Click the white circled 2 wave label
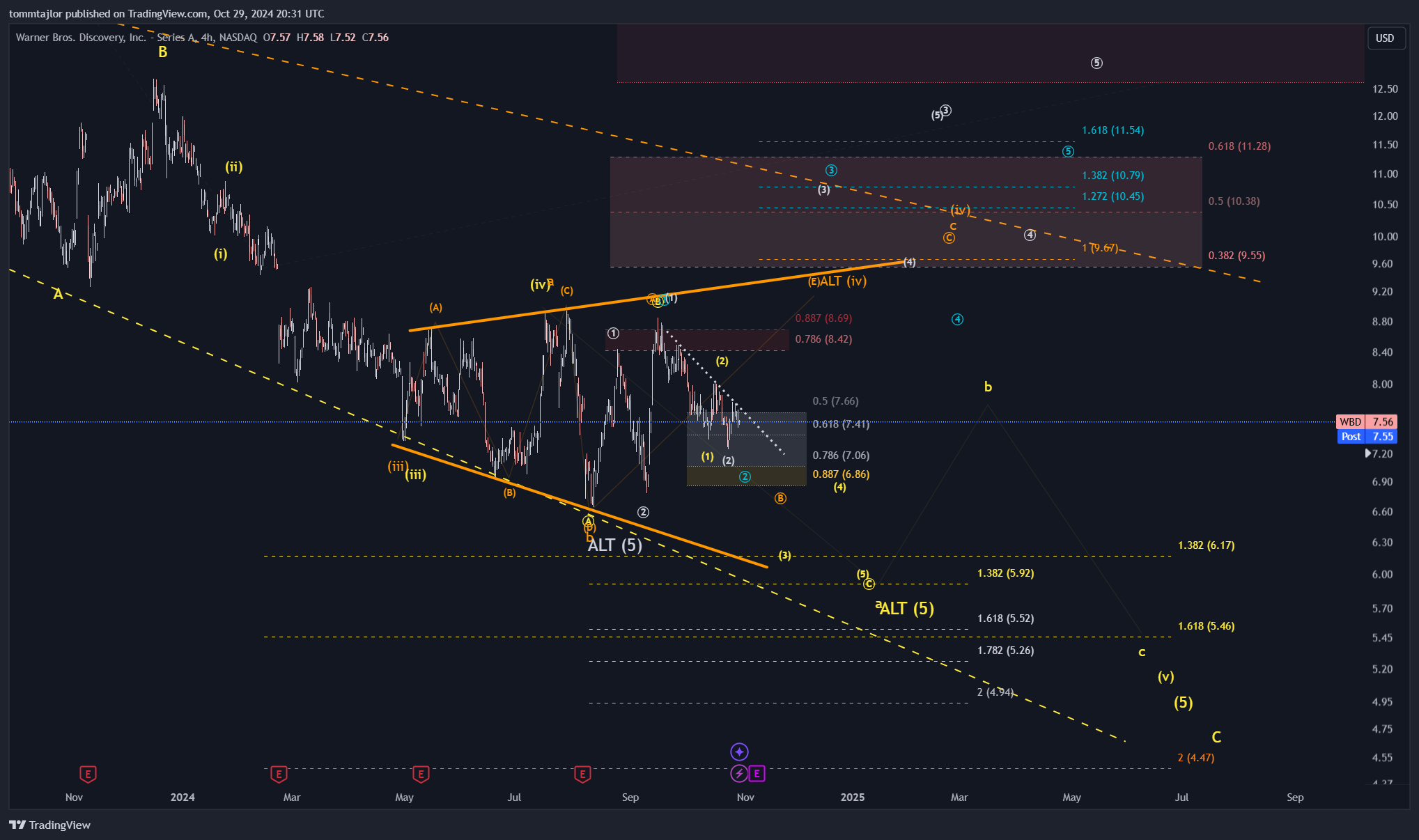The height and width of the screenshot is (840, 1419). point(643,512)
